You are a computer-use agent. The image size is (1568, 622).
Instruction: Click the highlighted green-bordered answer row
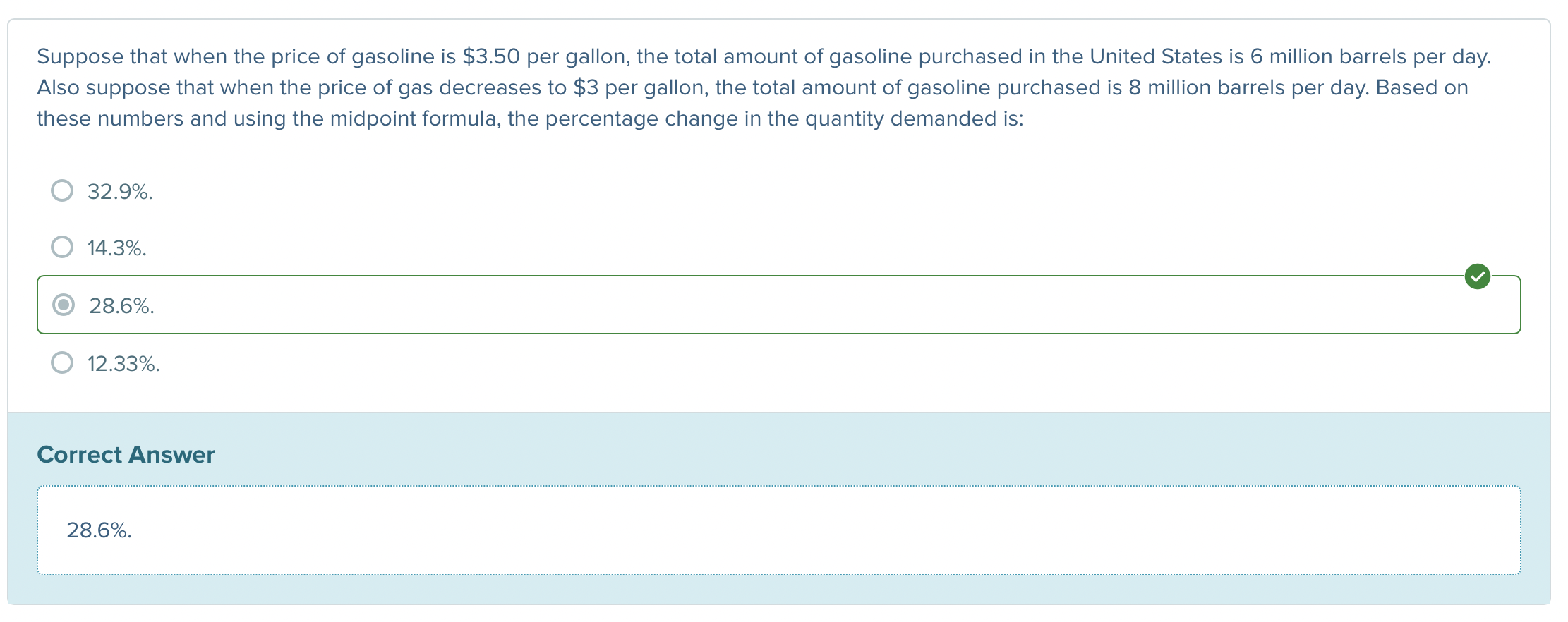pos(776,305)
